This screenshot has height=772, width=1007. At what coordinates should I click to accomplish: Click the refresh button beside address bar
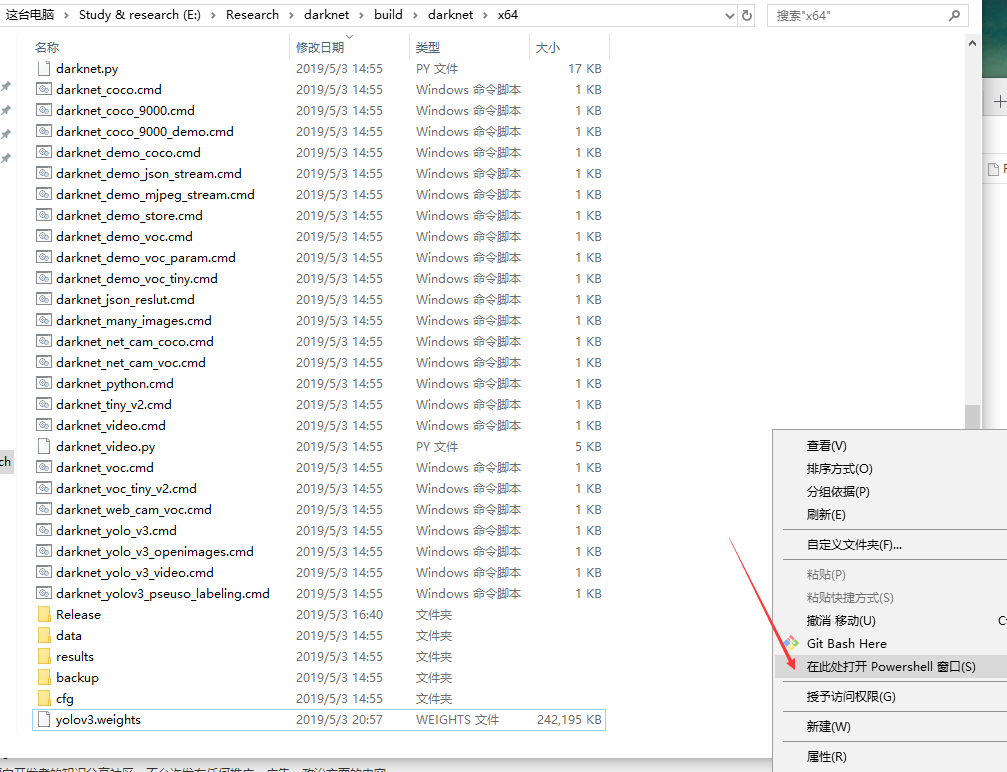click(746, 15)
